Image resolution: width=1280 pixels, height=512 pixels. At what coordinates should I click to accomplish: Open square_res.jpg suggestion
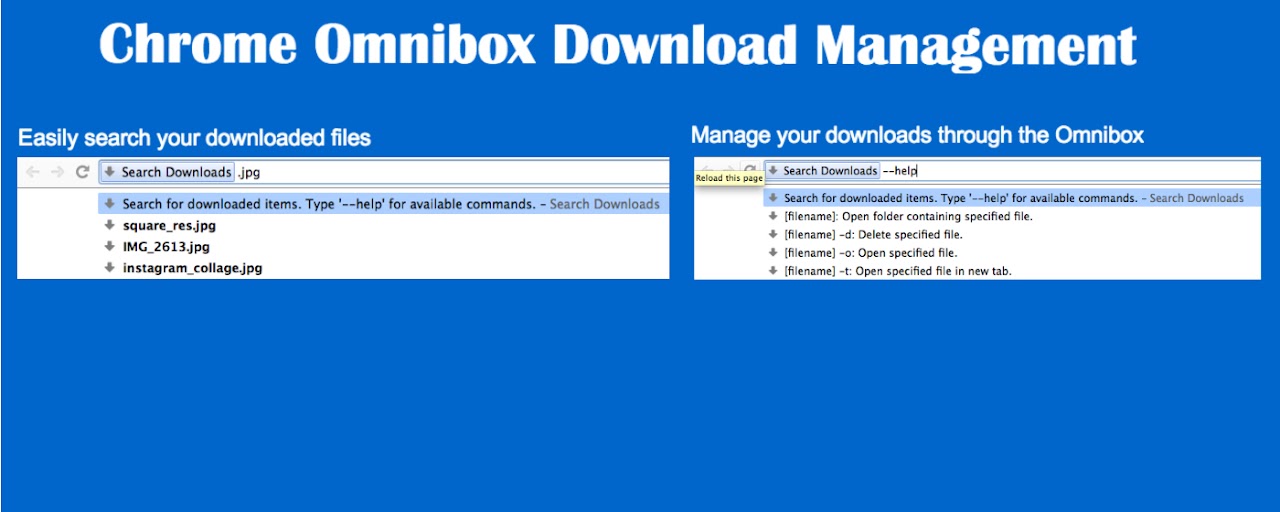click(169, 226)
